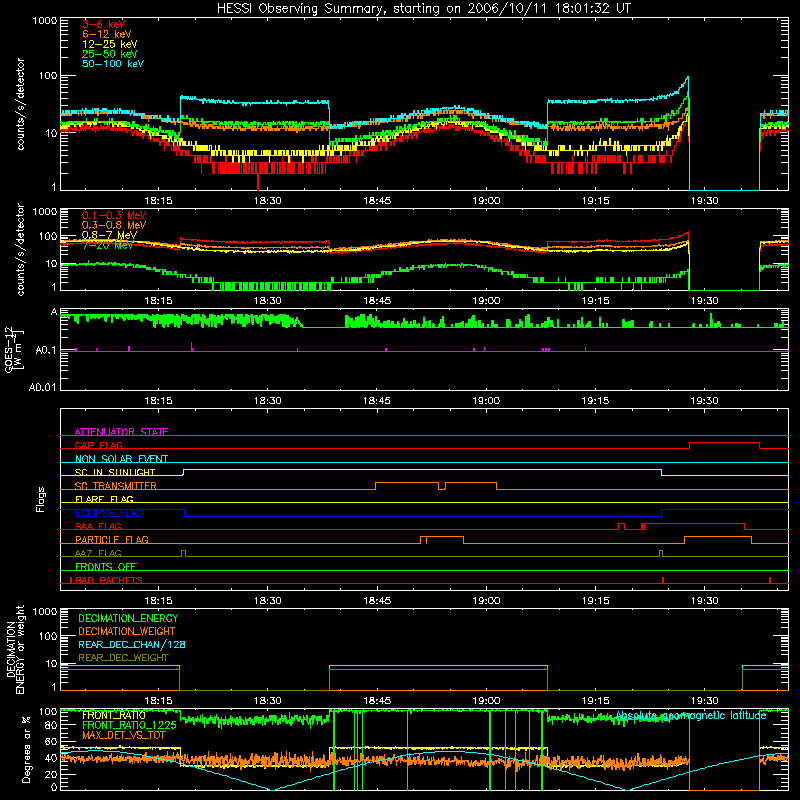This screenshot has width=800, height=800.
Task: Click the 19:15 tick under the decimation panel
Action: coord(595,701)
